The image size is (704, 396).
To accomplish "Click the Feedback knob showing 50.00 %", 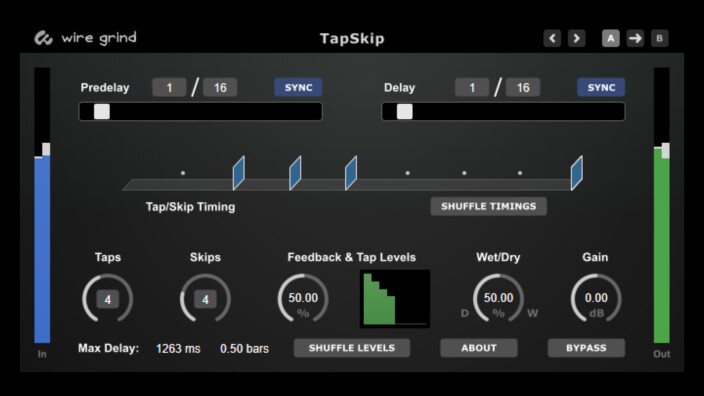I will pyautogui.click(x=303, y=299).
